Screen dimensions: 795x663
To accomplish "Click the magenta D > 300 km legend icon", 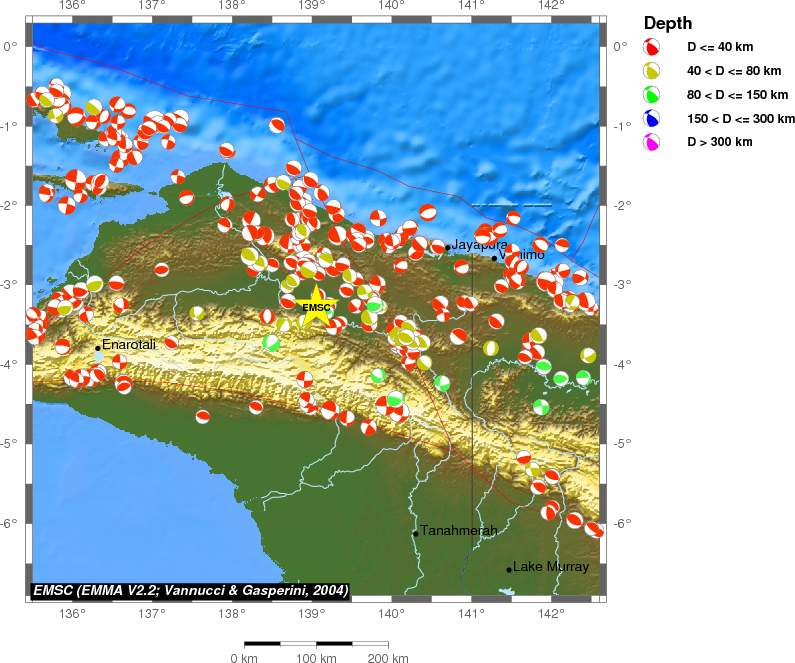I will coord(651,143).
